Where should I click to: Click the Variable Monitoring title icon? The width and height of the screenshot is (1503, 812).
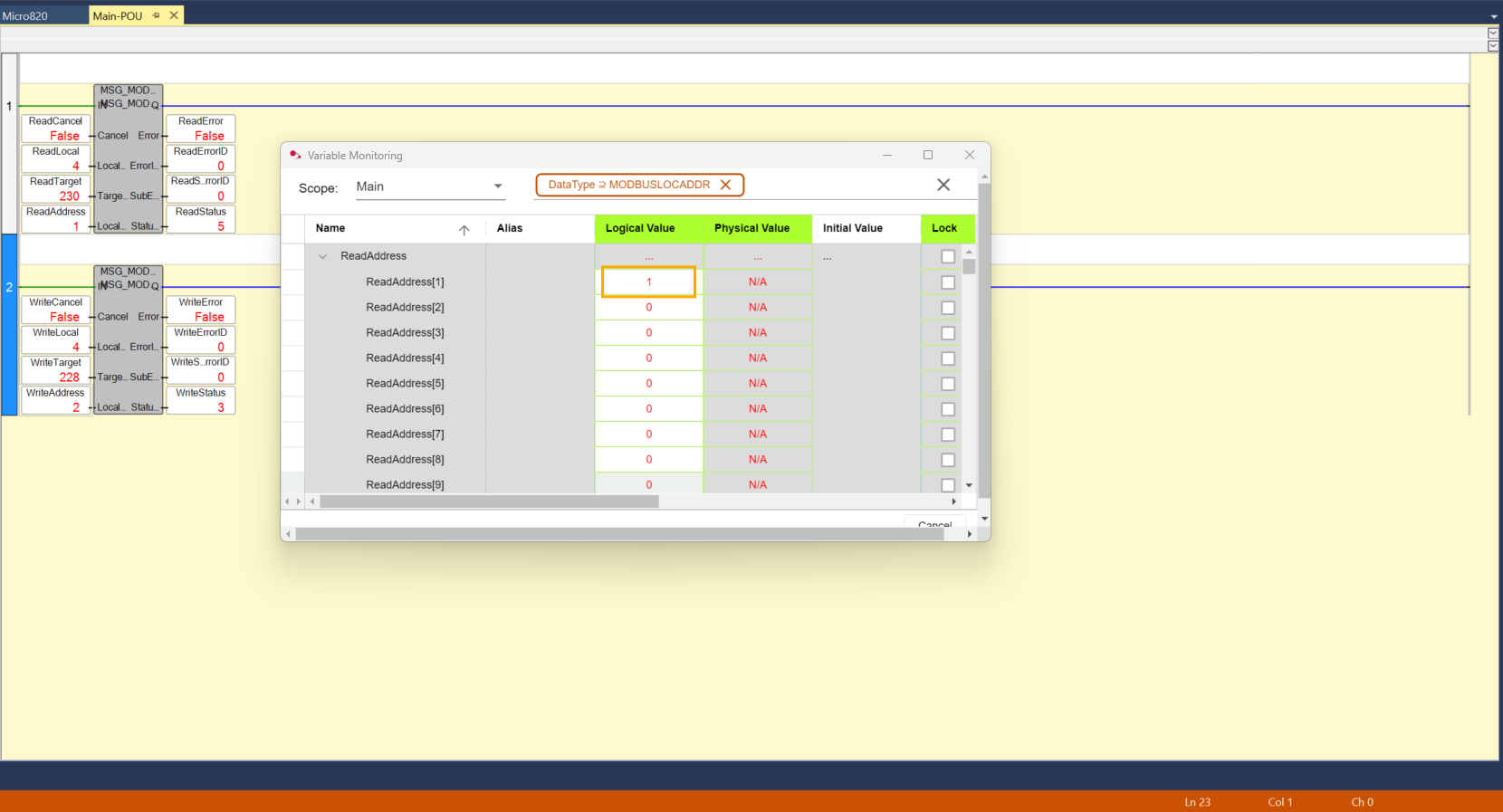coord(295,155)
